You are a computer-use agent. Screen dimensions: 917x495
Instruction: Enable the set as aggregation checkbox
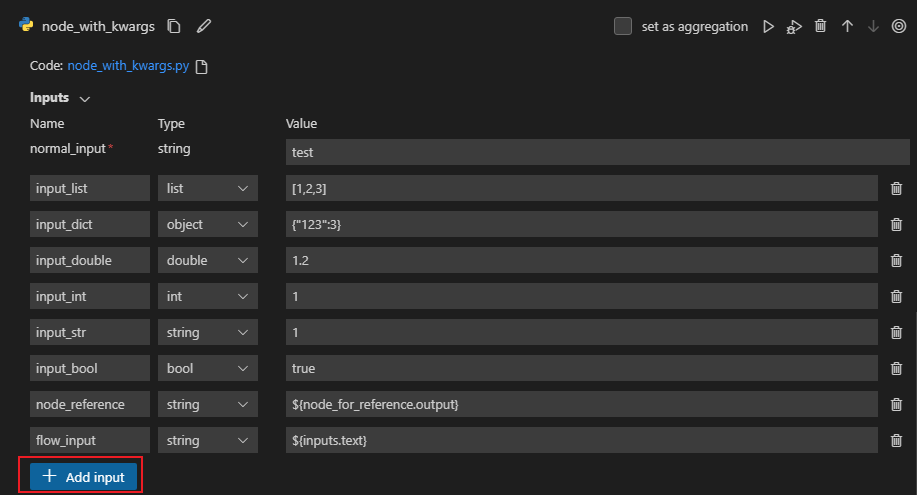(623, 27)
